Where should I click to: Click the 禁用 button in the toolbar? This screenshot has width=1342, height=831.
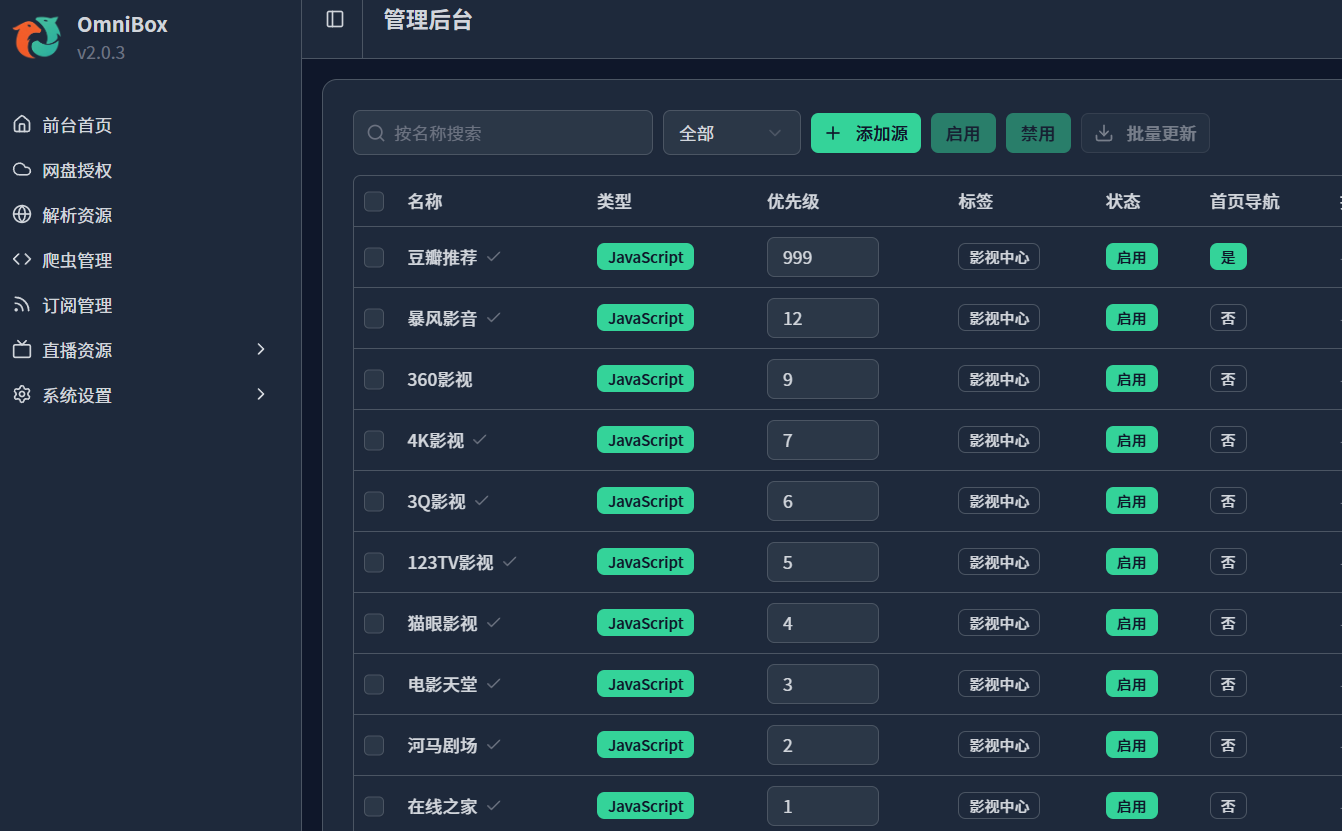point(1038,133)
